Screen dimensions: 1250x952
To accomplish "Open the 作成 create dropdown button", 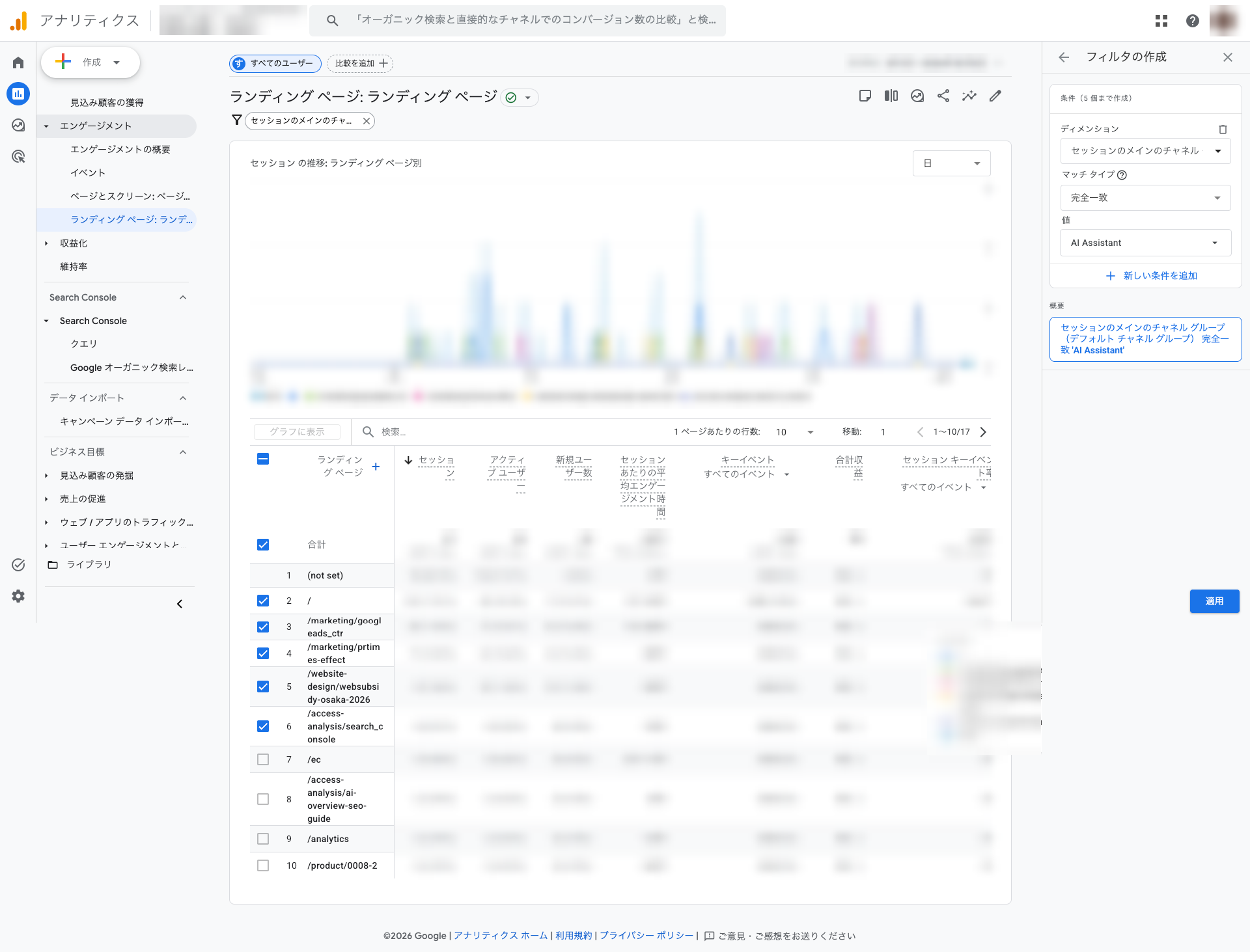I will point(90,62).
